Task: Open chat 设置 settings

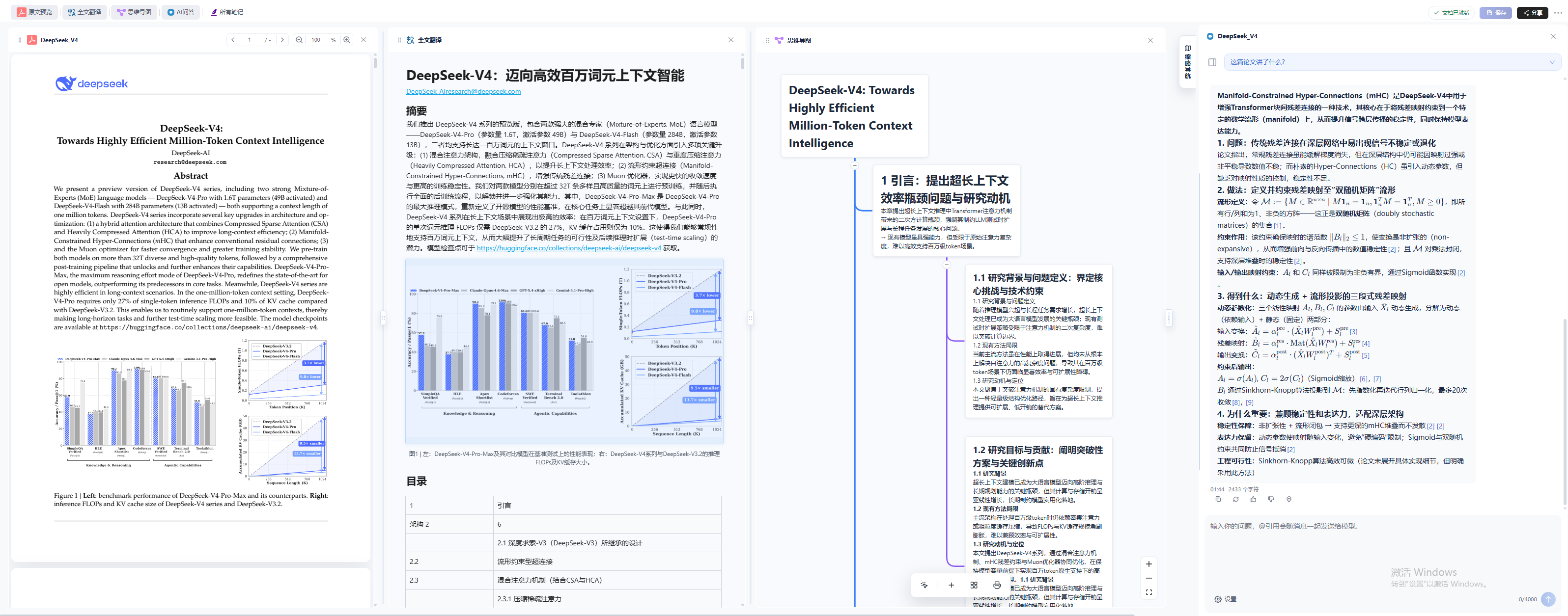Action: tap(1225, 599)
